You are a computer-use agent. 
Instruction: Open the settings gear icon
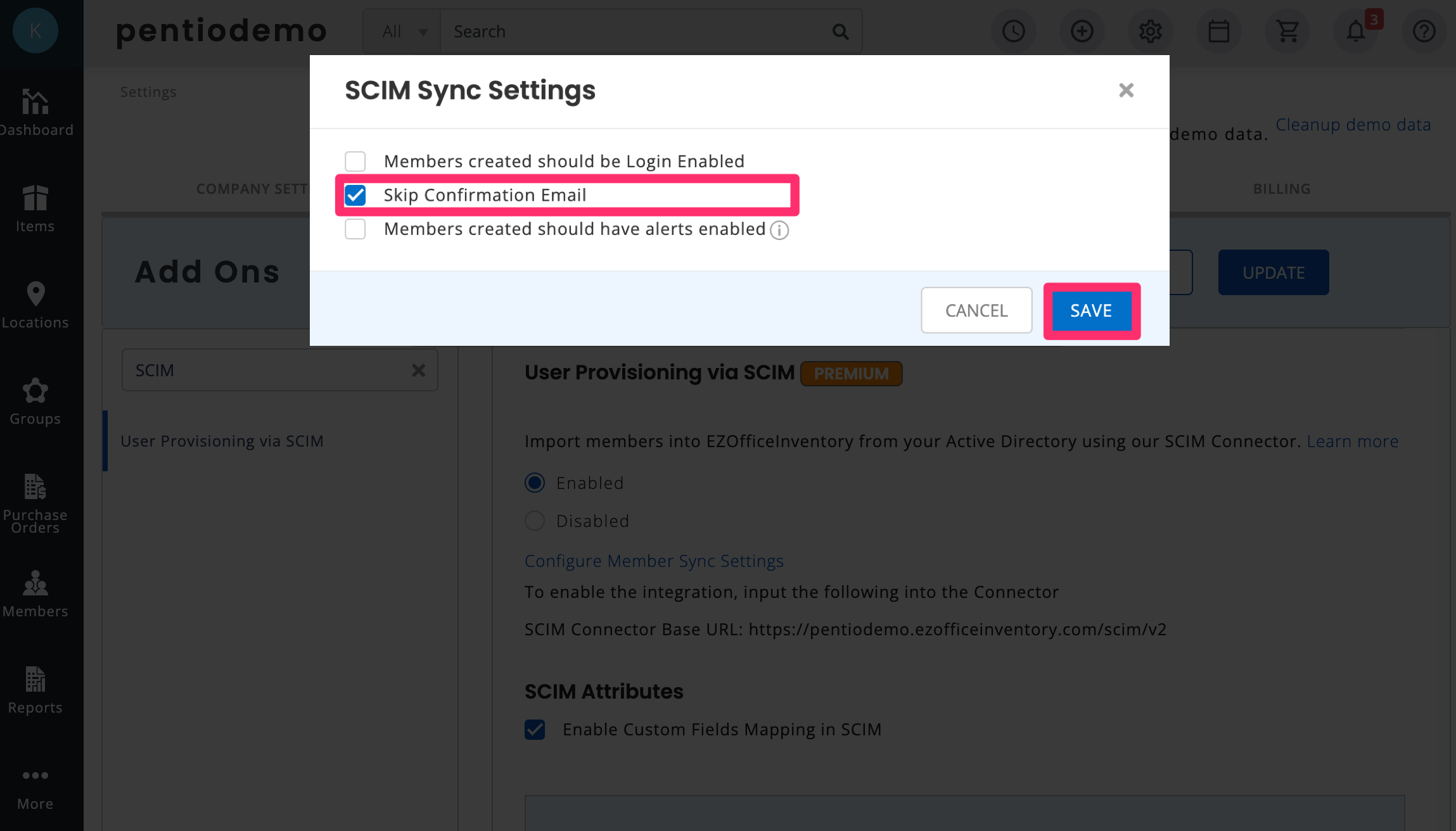1151,31
